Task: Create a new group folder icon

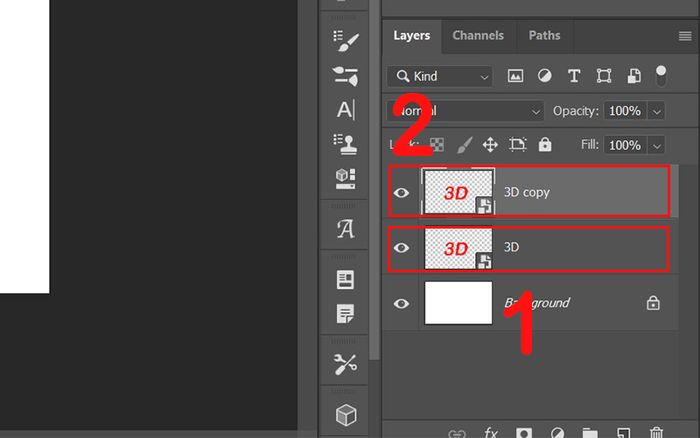Action: pos(590,433)
